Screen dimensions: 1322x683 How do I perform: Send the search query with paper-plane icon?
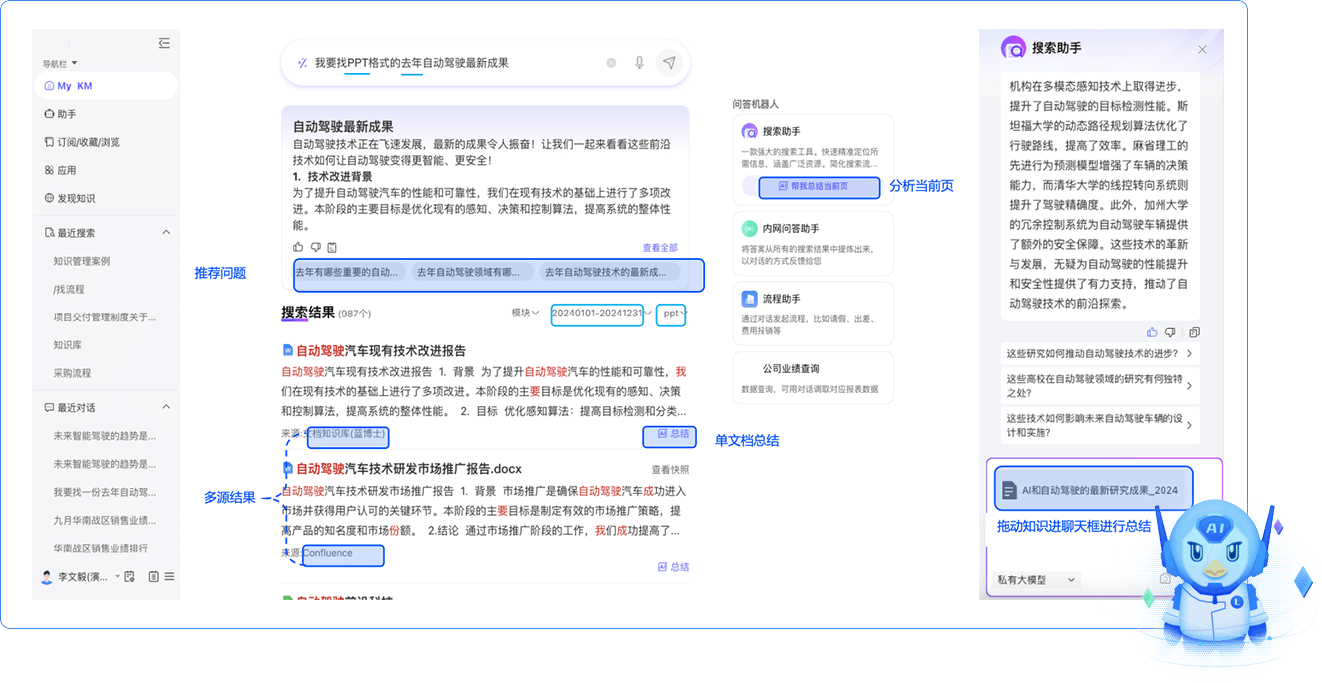click(669, 63)
